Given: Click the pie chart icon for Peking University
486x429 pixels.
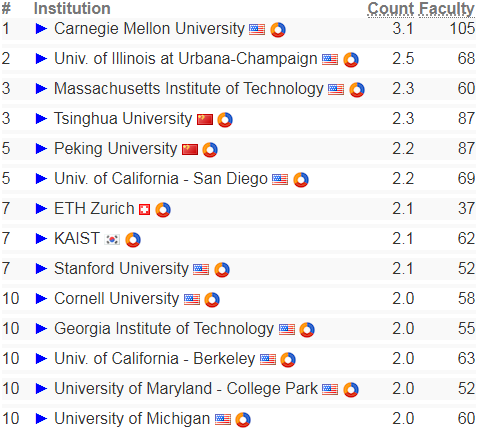Looking at the screenshot, I should coord(210,150).
